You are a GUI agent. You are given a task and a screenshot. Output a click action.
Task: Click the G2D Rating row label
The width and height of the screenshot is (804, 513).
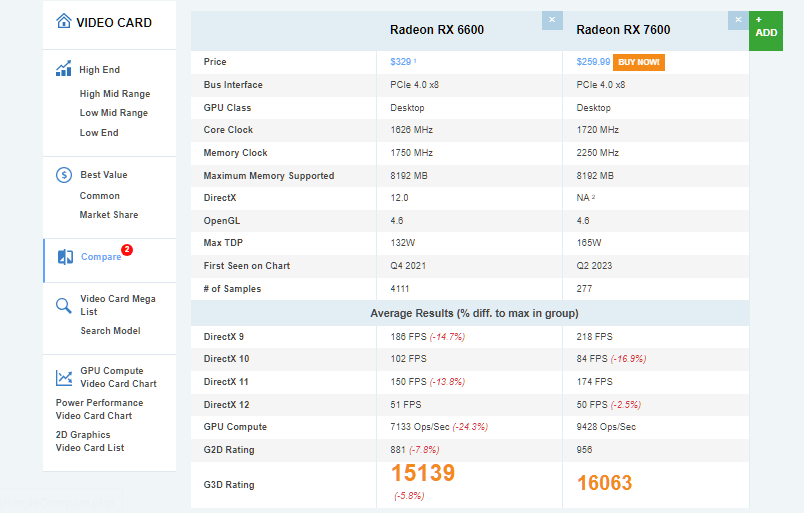[229, 450]
